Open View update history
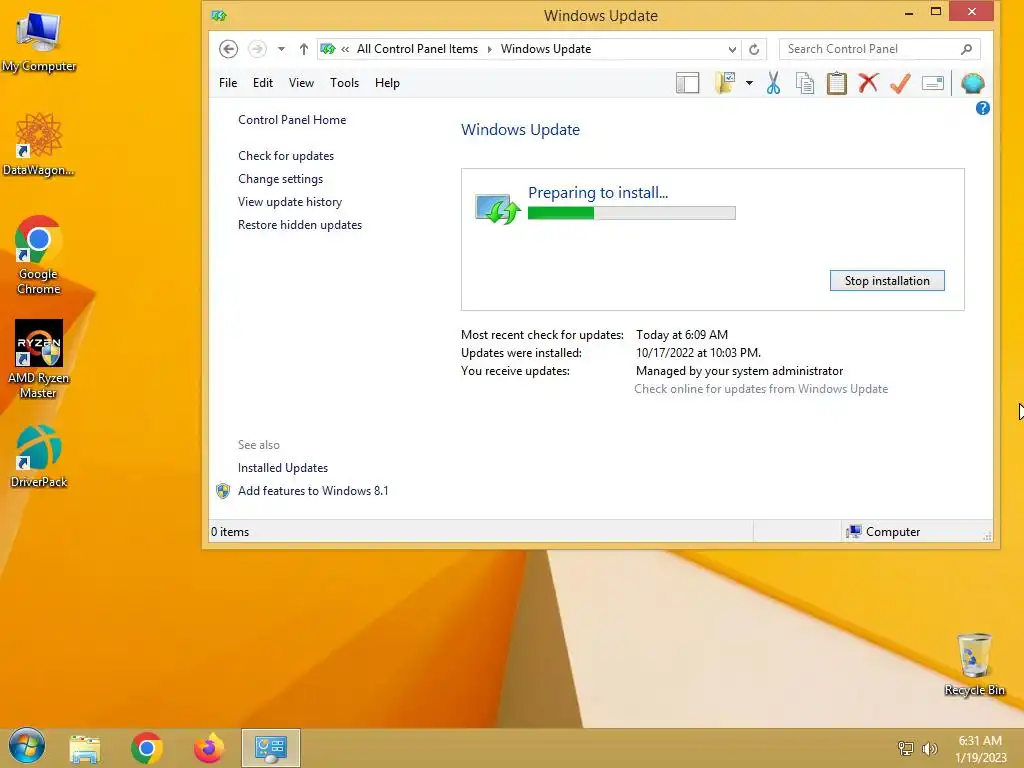The height and width of the screenshot is (768, 1024). (290, 202)
